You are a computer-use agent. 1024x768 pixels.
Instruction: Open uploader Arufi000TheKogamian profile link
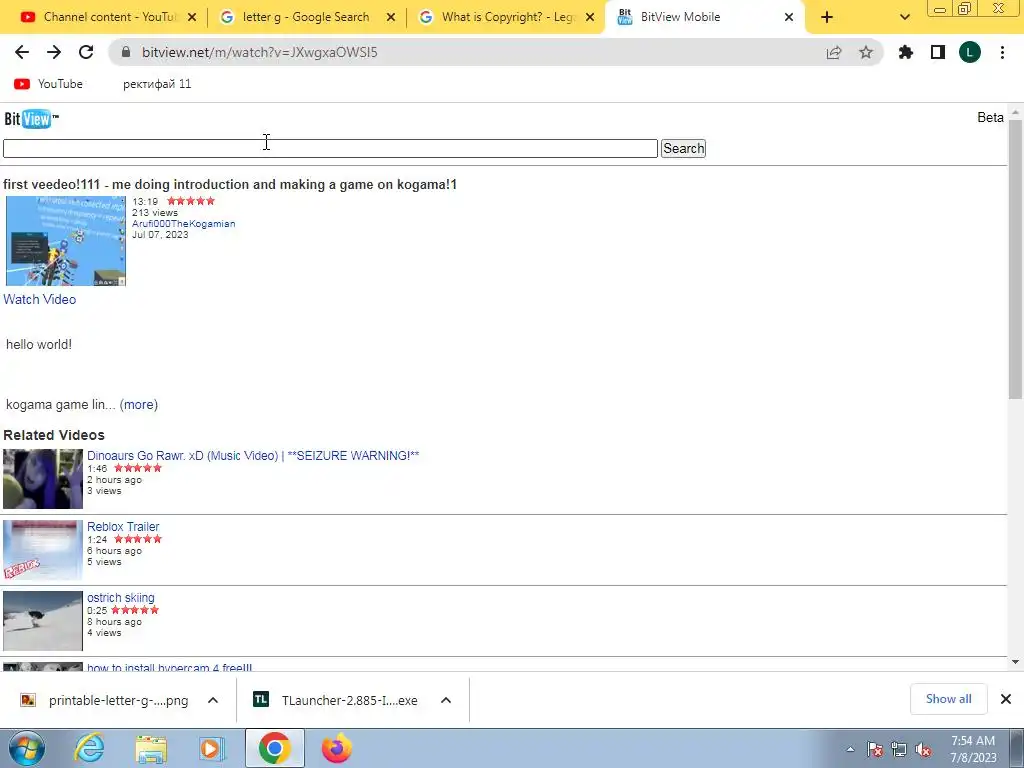[184, 223]
